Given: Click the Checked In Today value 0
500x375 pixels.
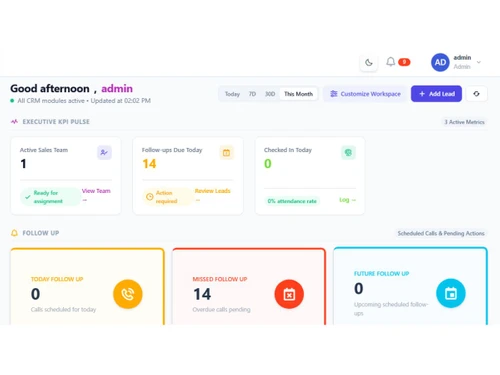Looking at the screenshot, I should coord(268,164).
